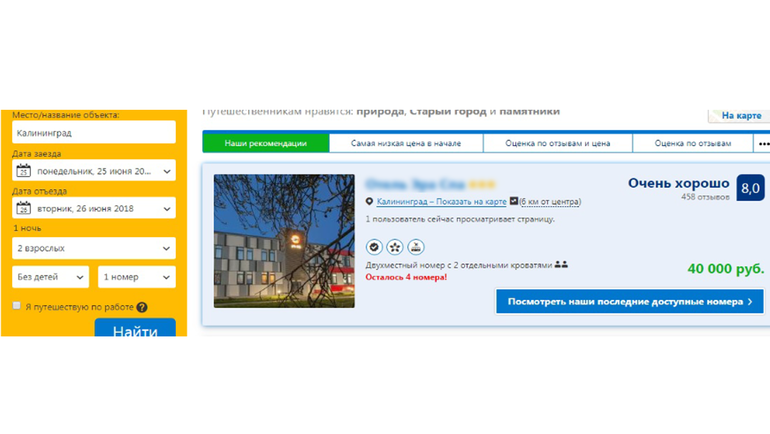Click the 'На карте' map button
Image resolution: width=770 pixels, height=434 pixels.
[x=739, y=116]
